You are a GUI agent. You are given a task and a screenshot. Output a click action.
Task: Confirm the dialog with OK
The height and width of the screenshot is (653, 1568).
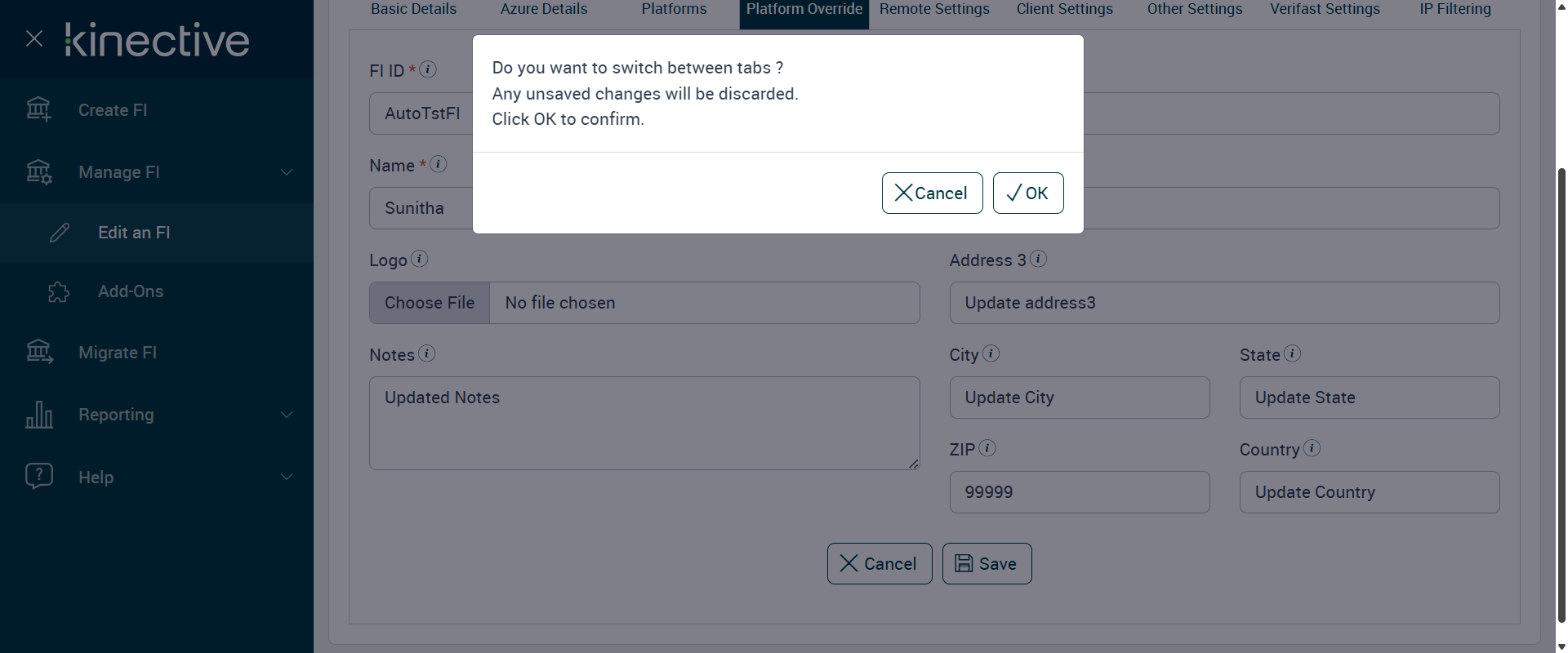[x=1027, y=193]
